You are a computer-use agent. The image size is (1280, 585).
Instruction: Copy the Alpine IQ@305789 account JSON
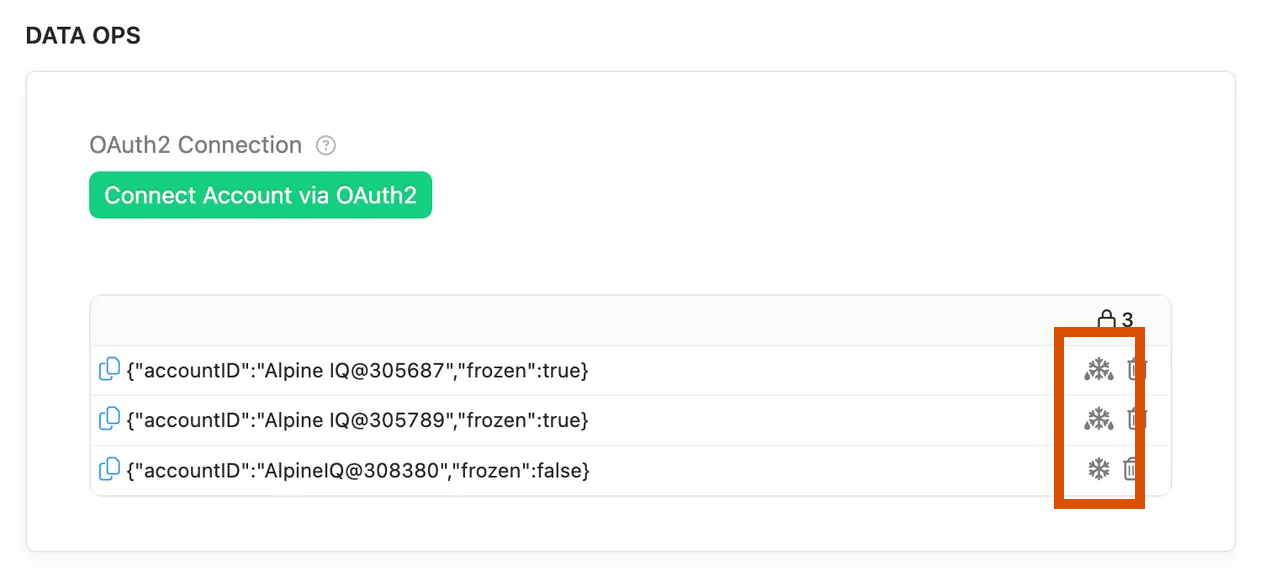(109, 420)
